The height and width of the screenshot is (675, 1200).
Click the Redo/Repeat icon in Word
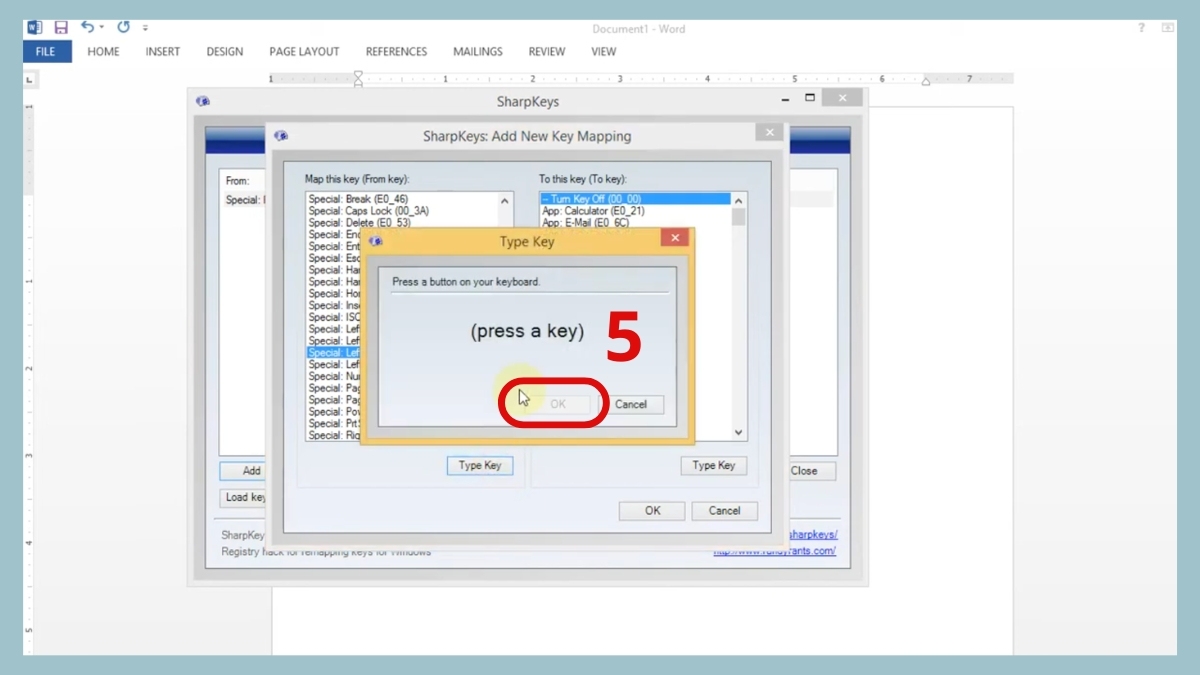point(123,27)
